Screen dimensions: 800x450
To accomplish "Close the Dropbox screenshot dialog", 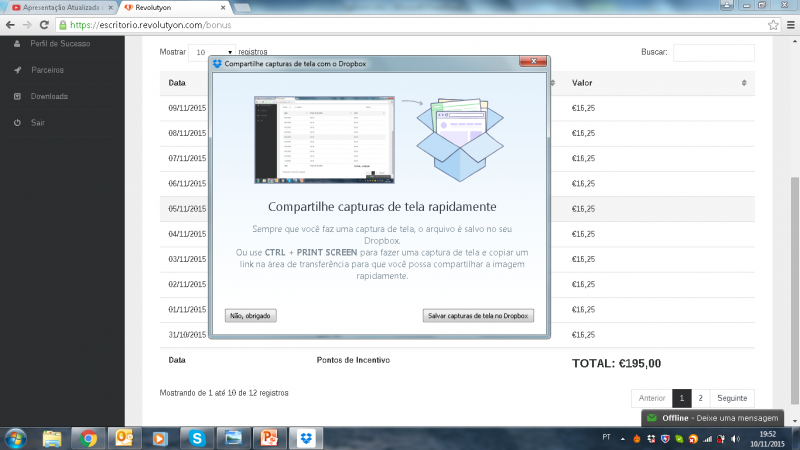I will tap(533, 61).
